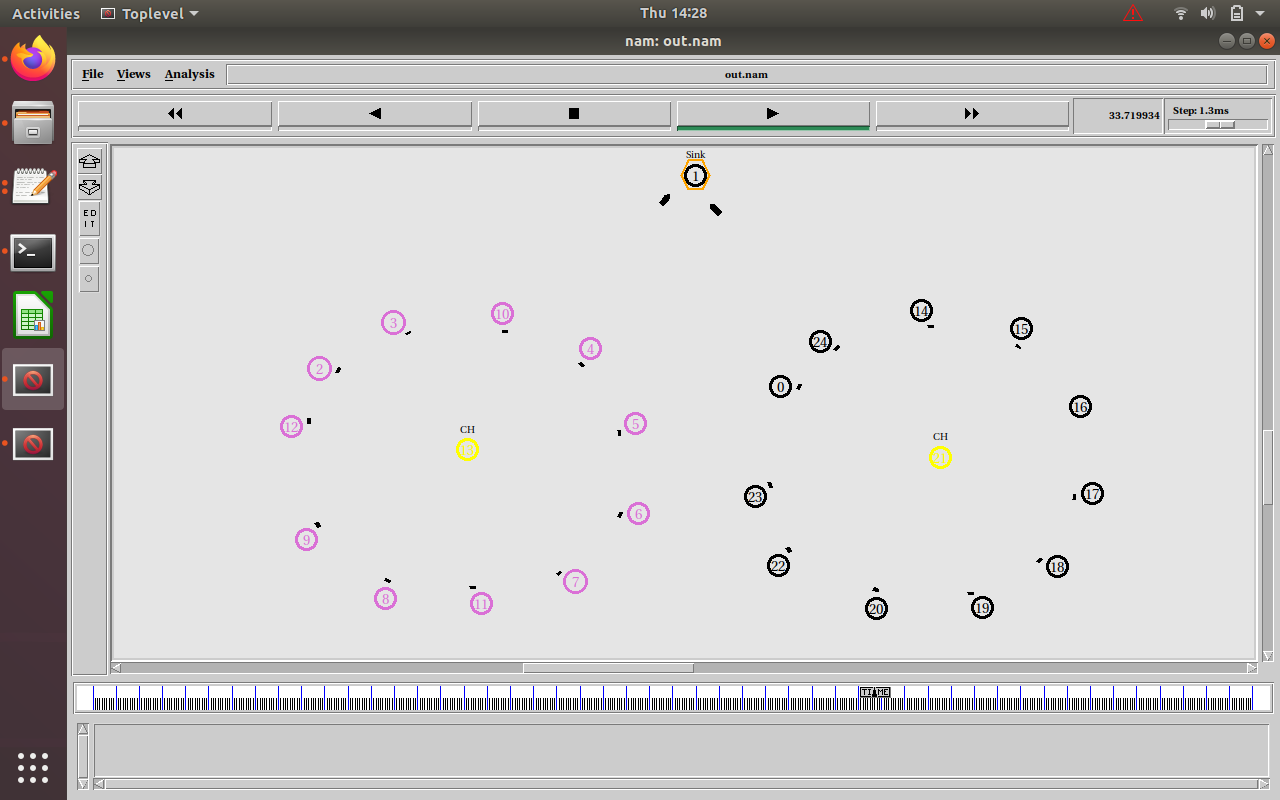Click black node 24
This screenshot has height=800, width=1280.
pos(820,342)
